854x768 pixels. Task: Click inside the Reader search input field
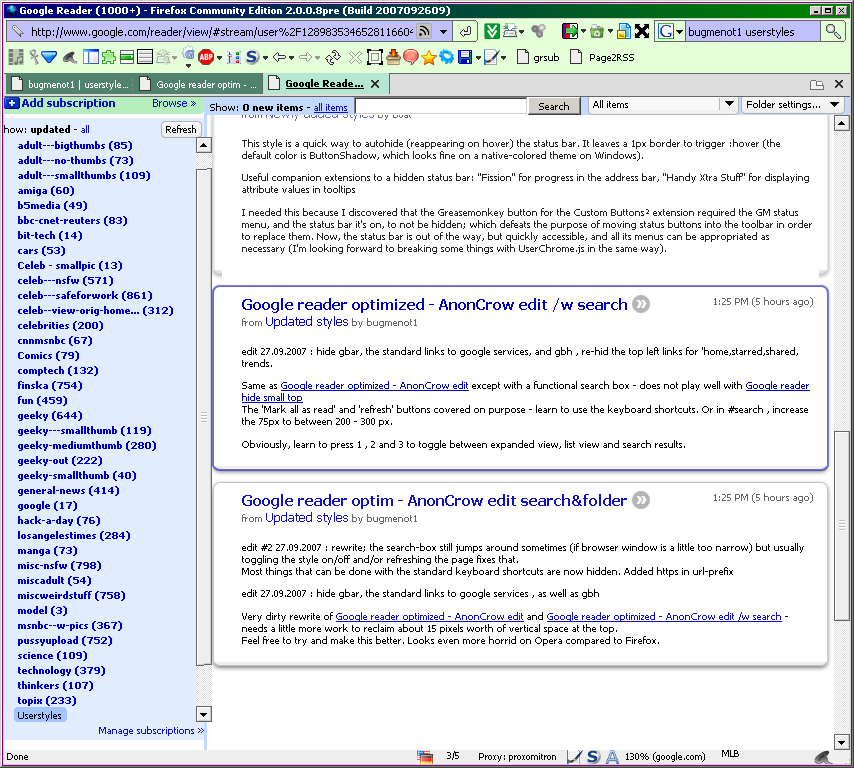tap(441, 106)
